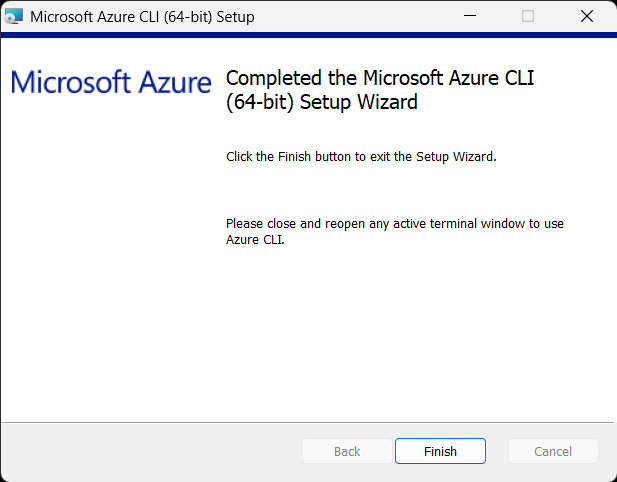
Task: Click the "Azure CLI." text ending the note
Action: [x=255, y=240]
